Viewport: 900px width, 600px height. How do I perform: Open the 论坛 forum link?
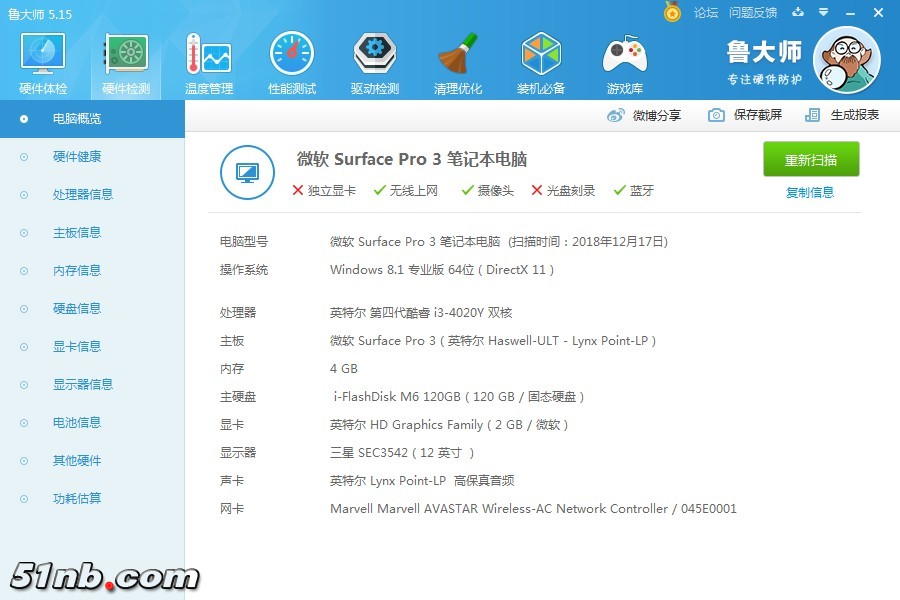coord(706,13)
